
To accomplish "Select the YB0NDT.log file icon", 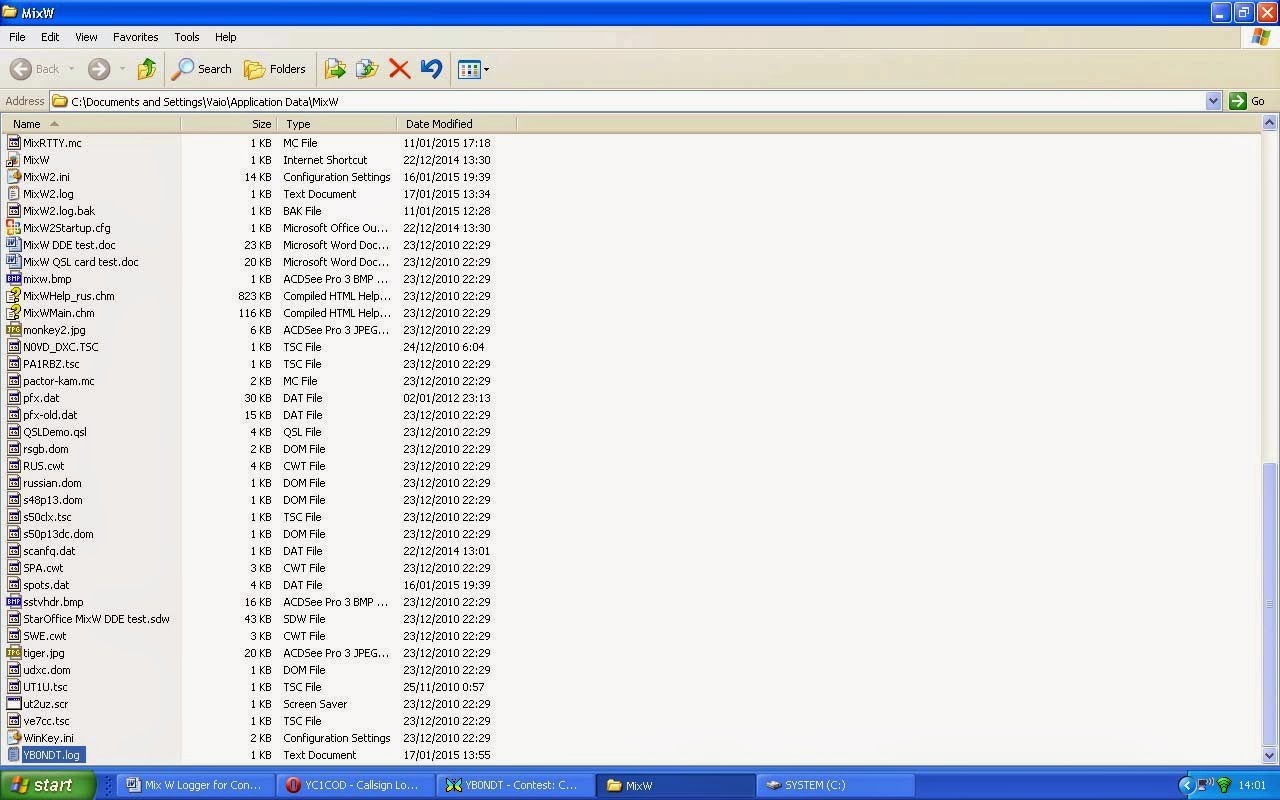I will coord(14,755).
